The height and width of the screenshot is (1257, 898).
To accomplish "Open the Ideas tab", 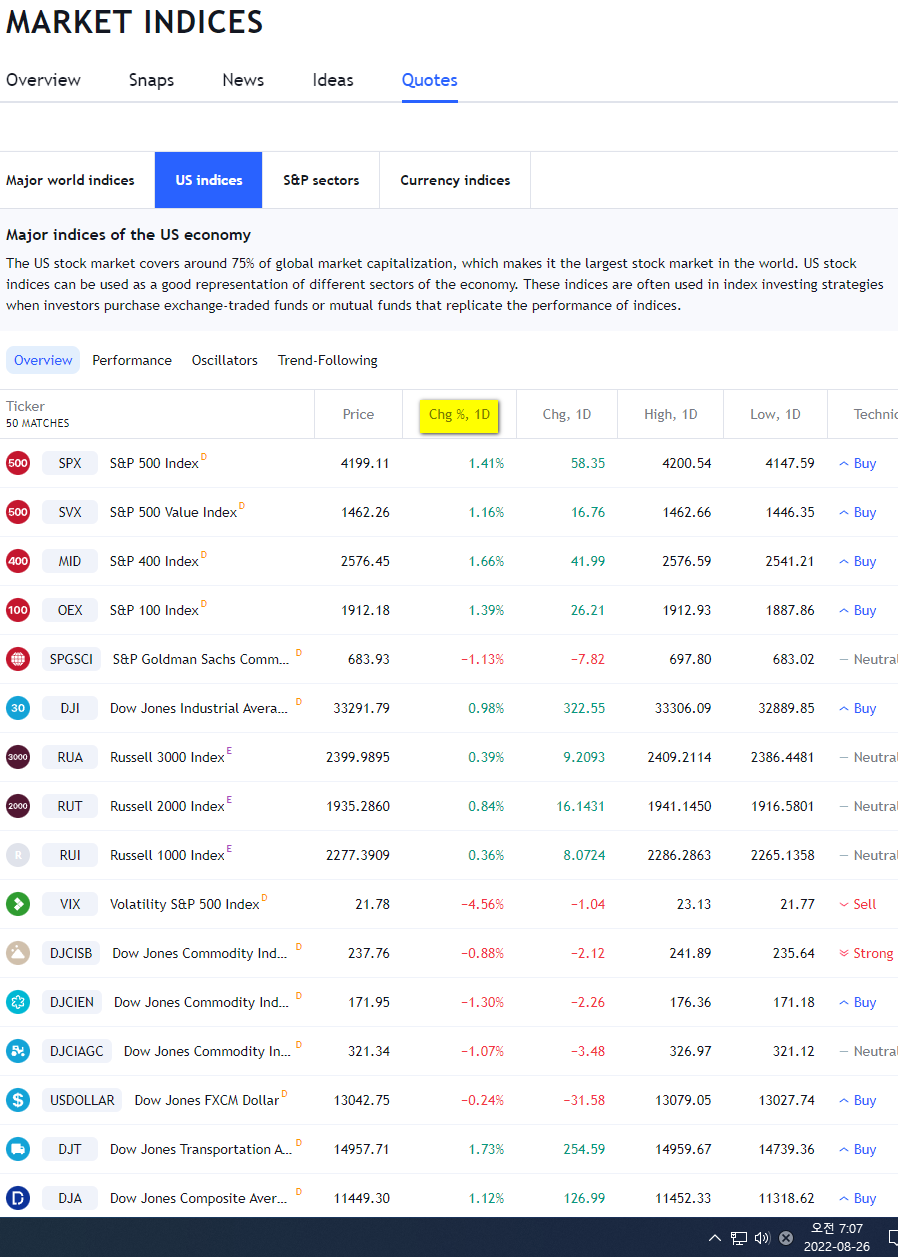I will 333,80.
